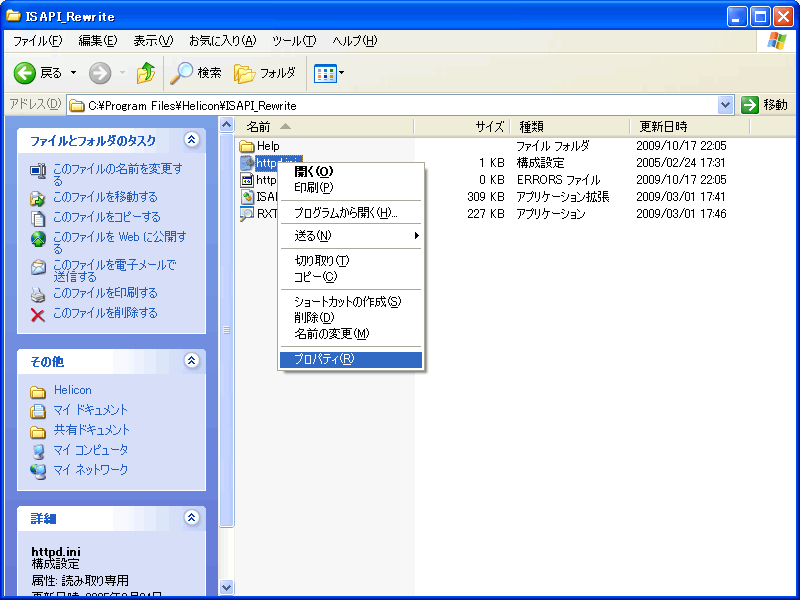Choose 名前の変更(M) in context menu
This screenshot has width=800, height=600.
pyautogui.click(x=351, y=334)
